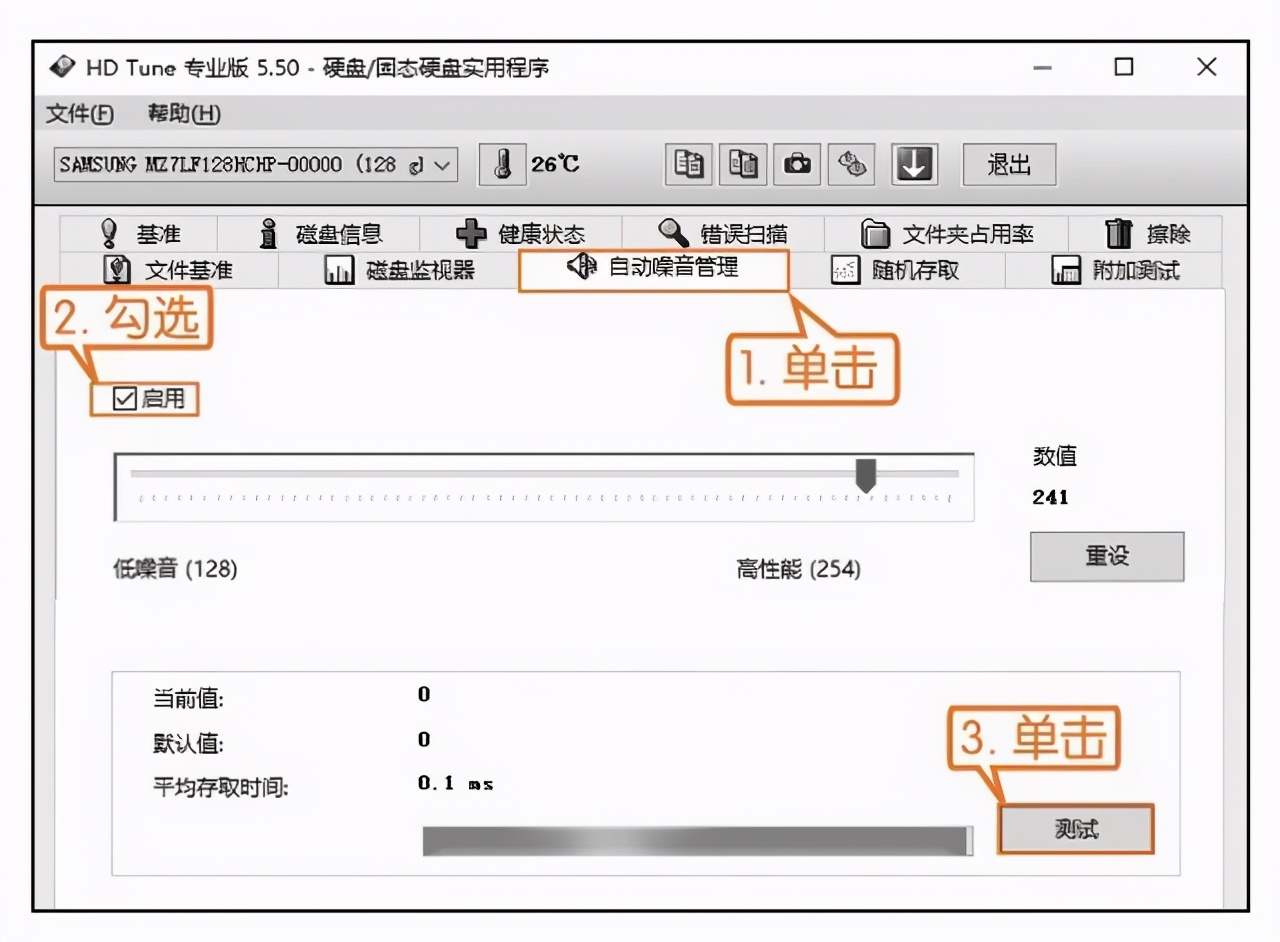The height and width of the screenshot is (942, 1280).
Task: Click the test progress bar
Action: (697, 841)
